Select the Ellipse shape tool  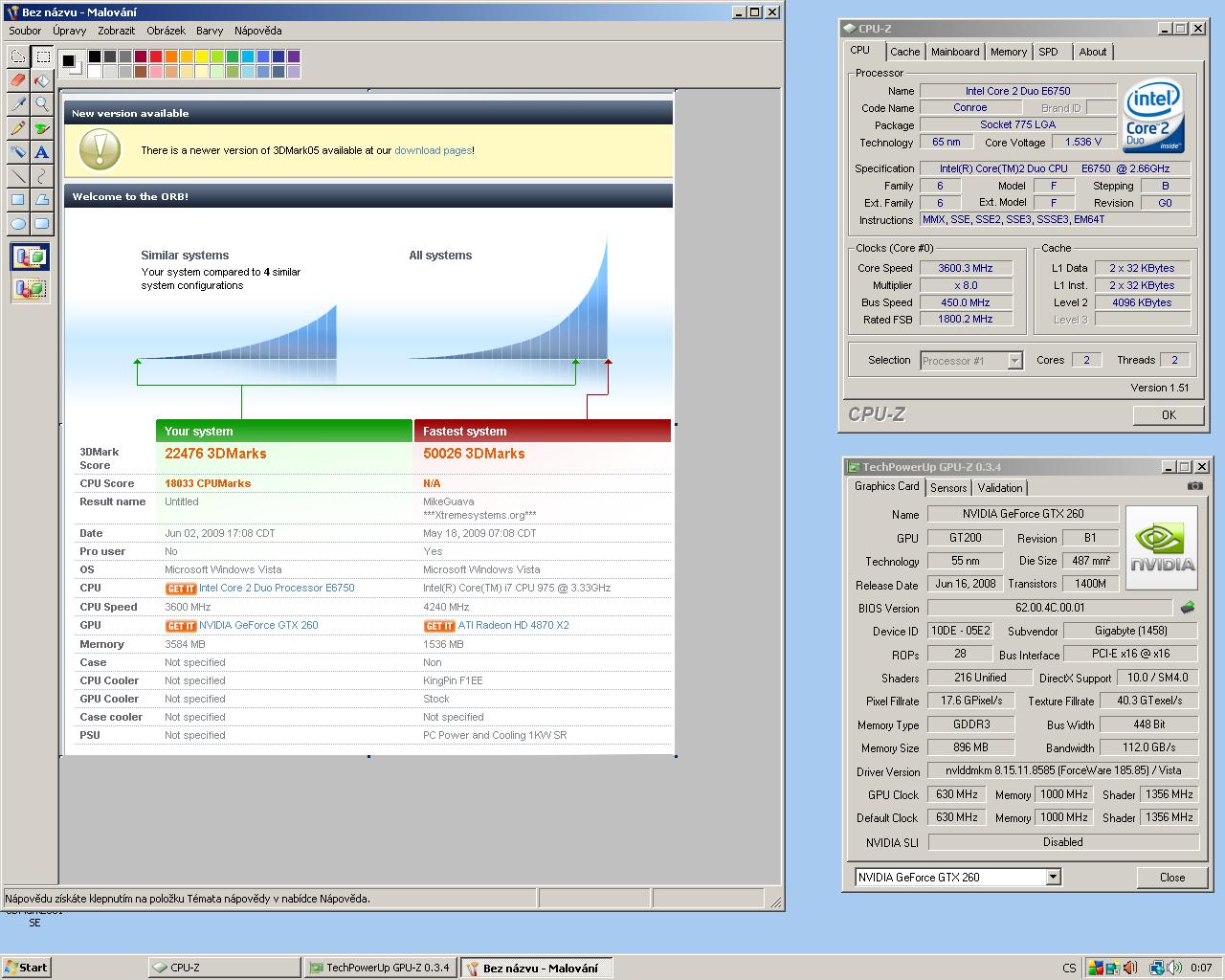[x=17, y=224]
